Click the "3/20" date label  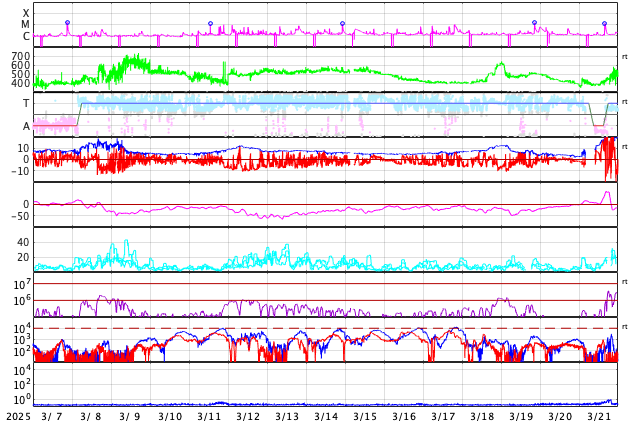(x=560, y=416)
